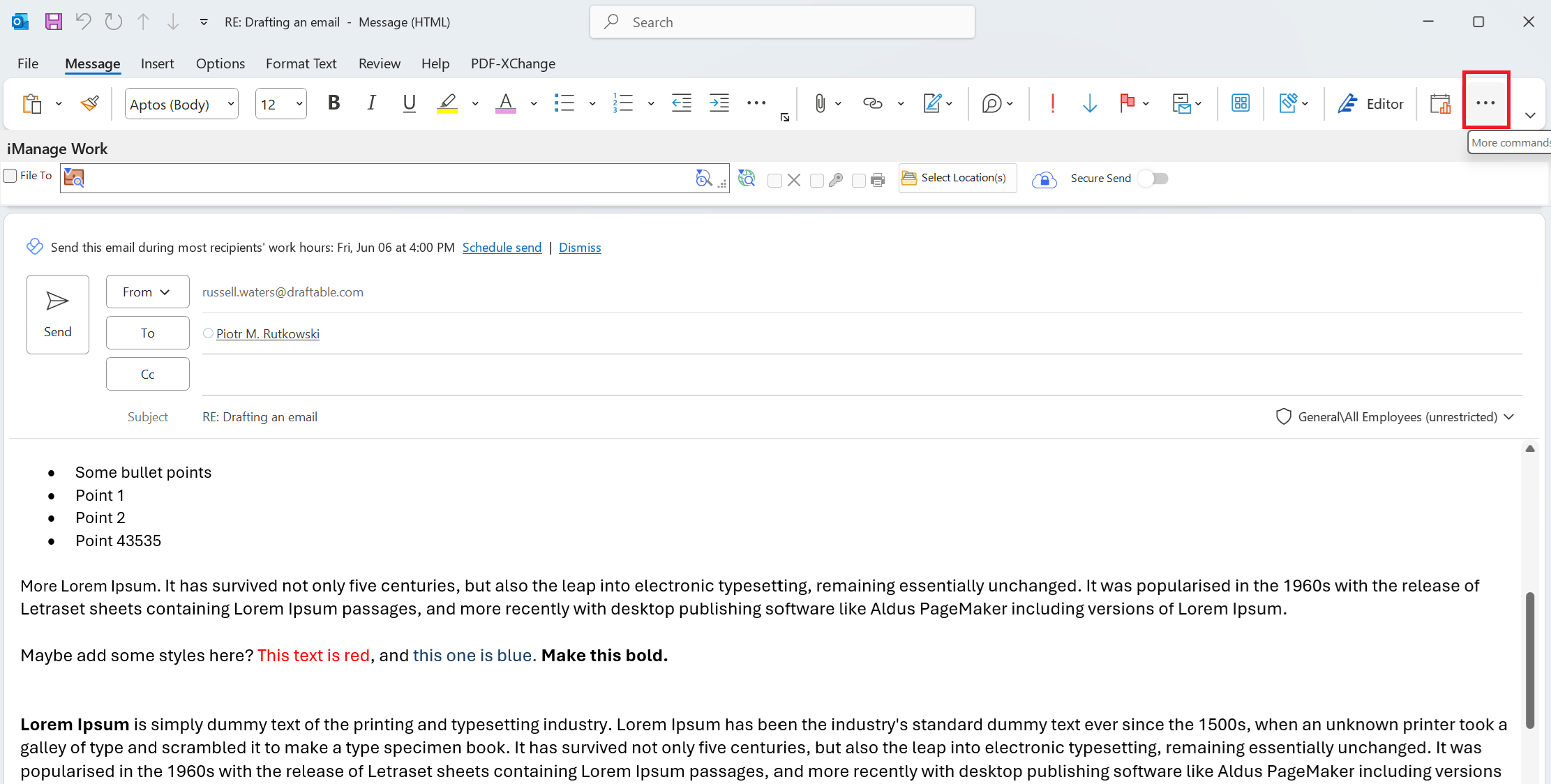Mark message as High Importance
1551x784 pixels.
click(x=1052, y=104)
